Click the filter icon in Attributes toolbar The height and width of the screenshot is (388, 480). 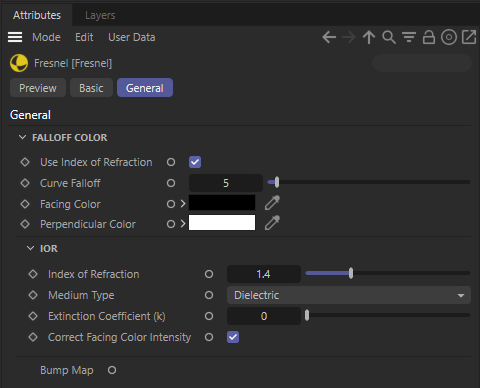pyautogui.click(x=409, y=37)
